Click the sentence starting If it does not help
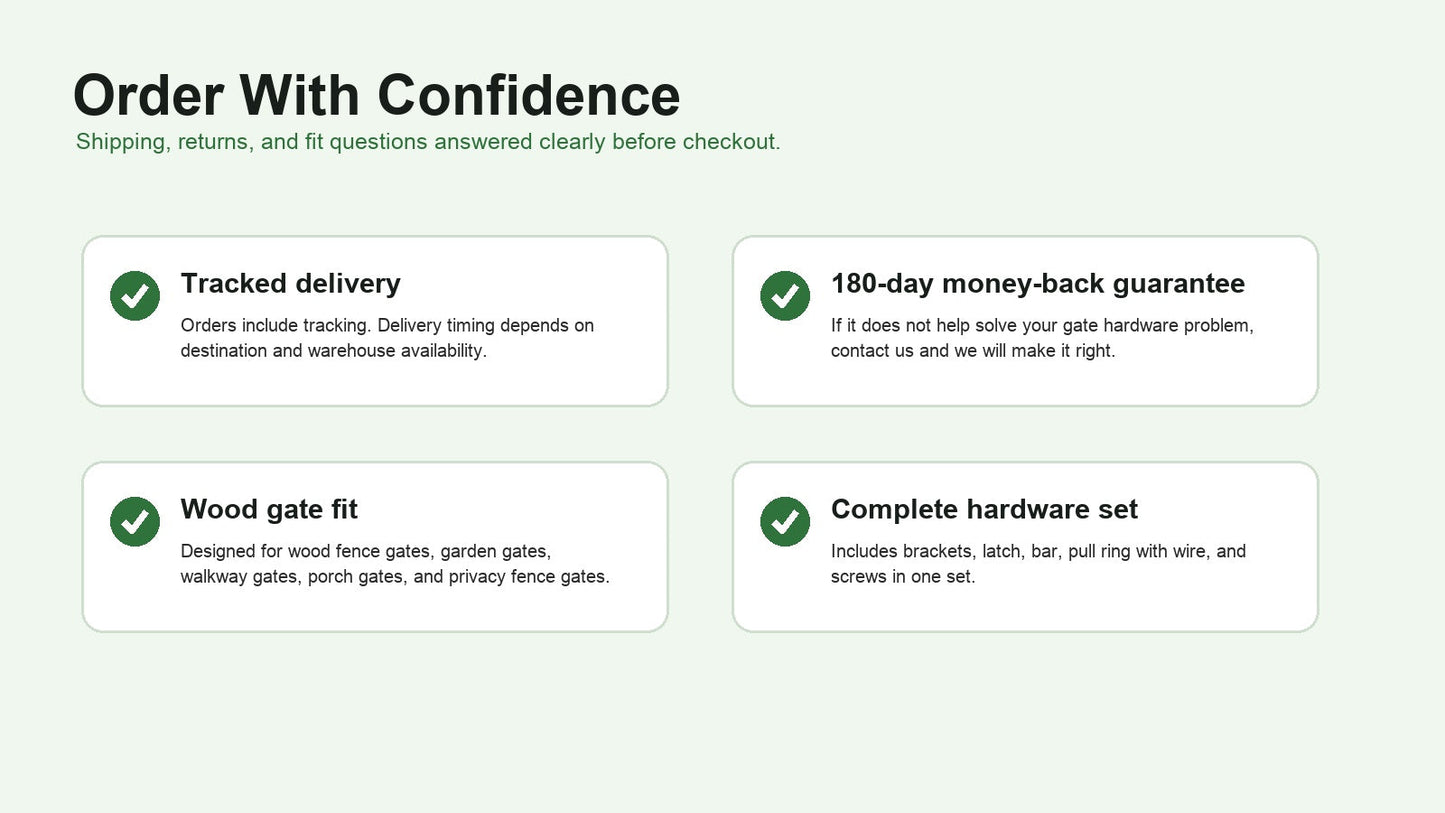The height and width of the screenshot is (813, 1445). click(1042, 325)
